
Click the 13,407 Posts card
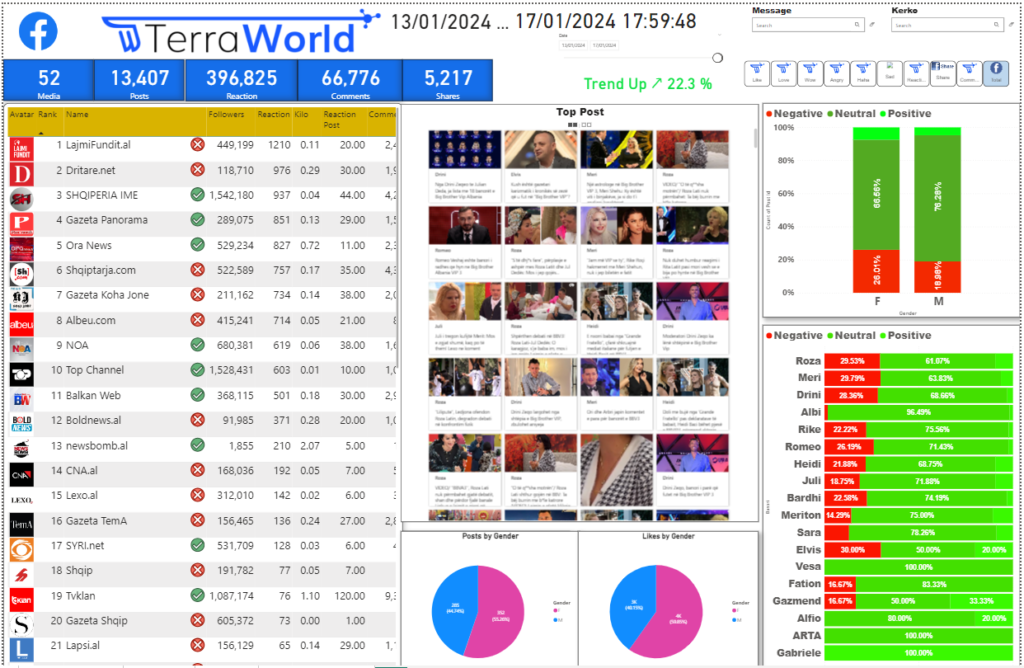pos(140,81)
